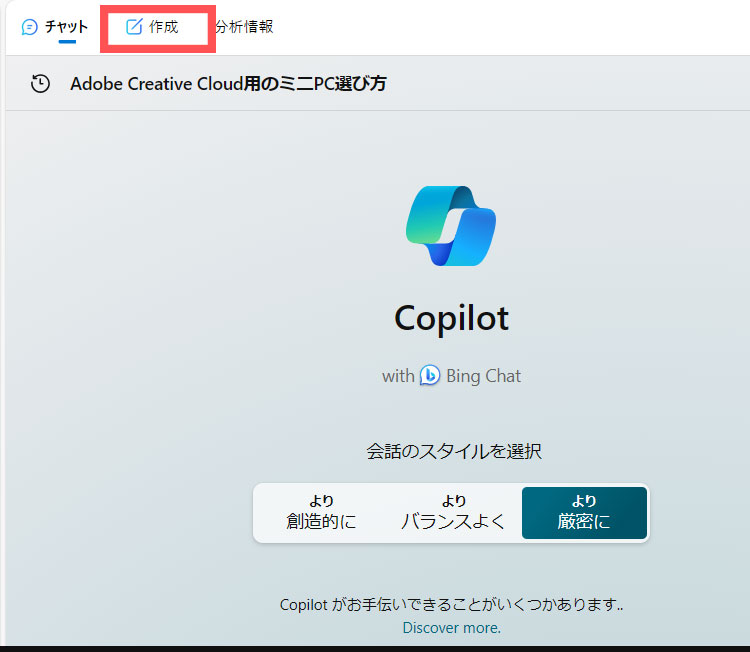Click the Copilot logo
Screen dimensions: 750x652
[451, 226]
